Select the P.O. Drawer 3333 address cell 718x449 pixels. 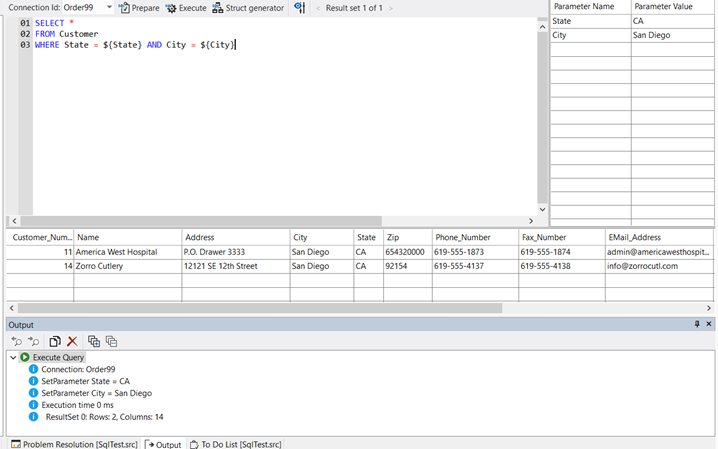(x=235, y=252)
